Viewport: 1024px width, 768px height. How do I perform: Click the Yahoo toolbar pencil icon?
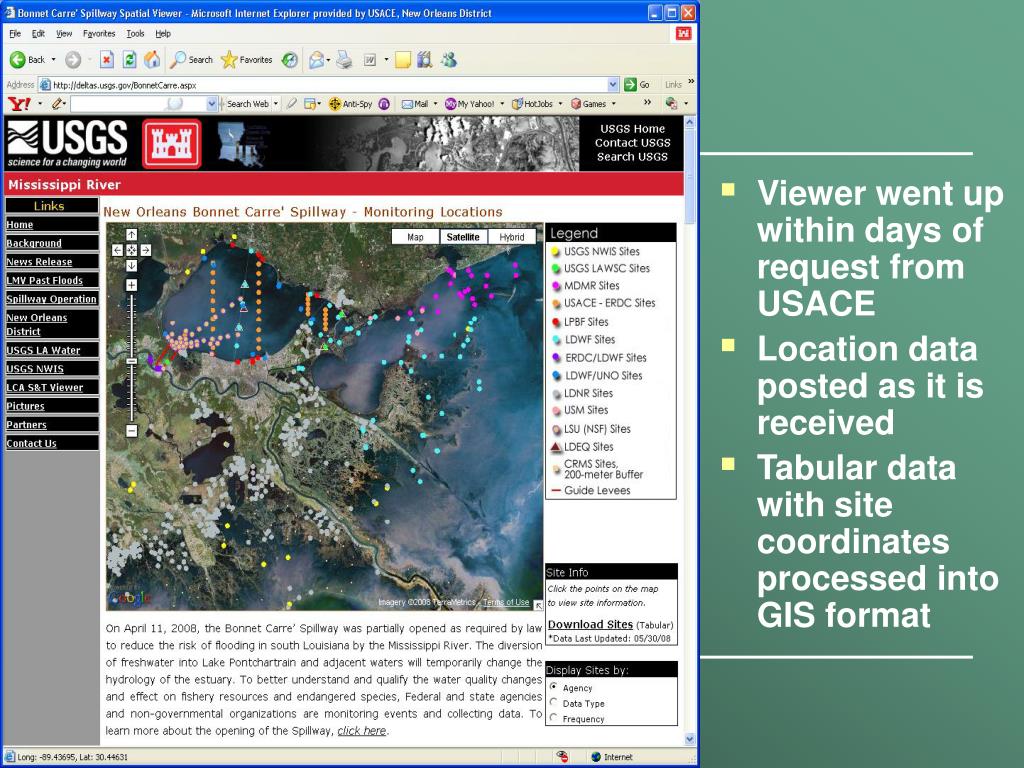coord(57,104)
